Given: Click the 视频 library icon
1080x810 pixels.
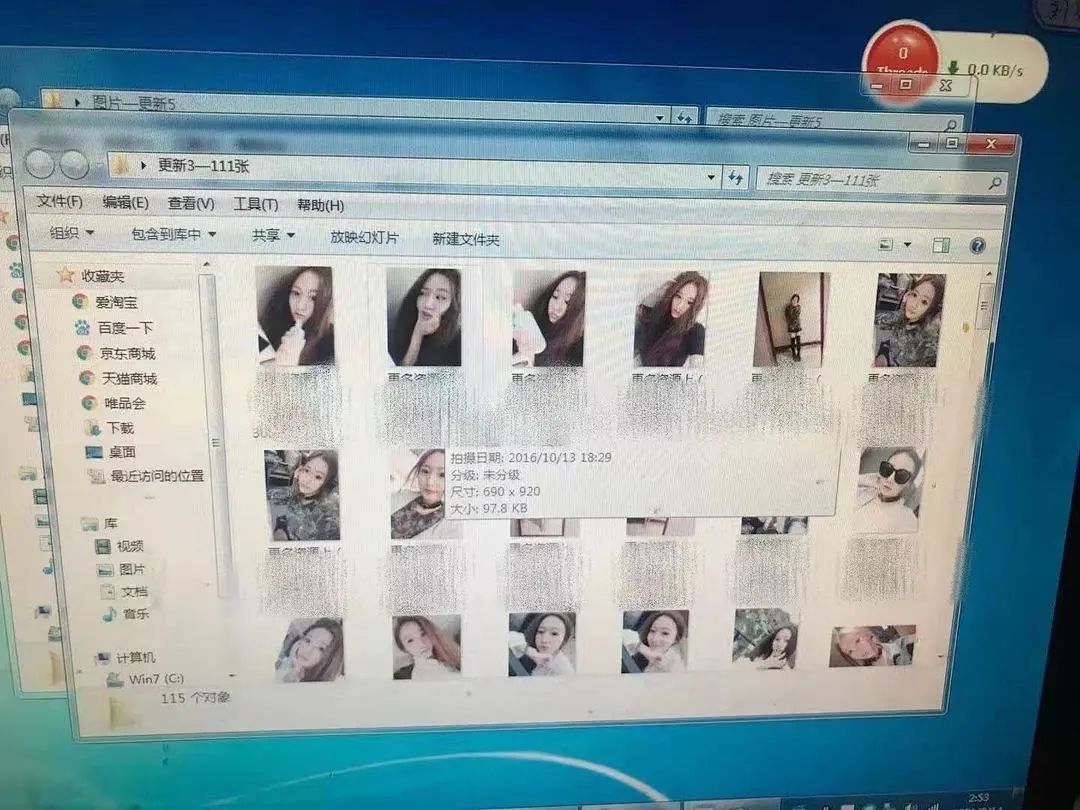Looking at the screenshot, I should click(x=103, y=546).
